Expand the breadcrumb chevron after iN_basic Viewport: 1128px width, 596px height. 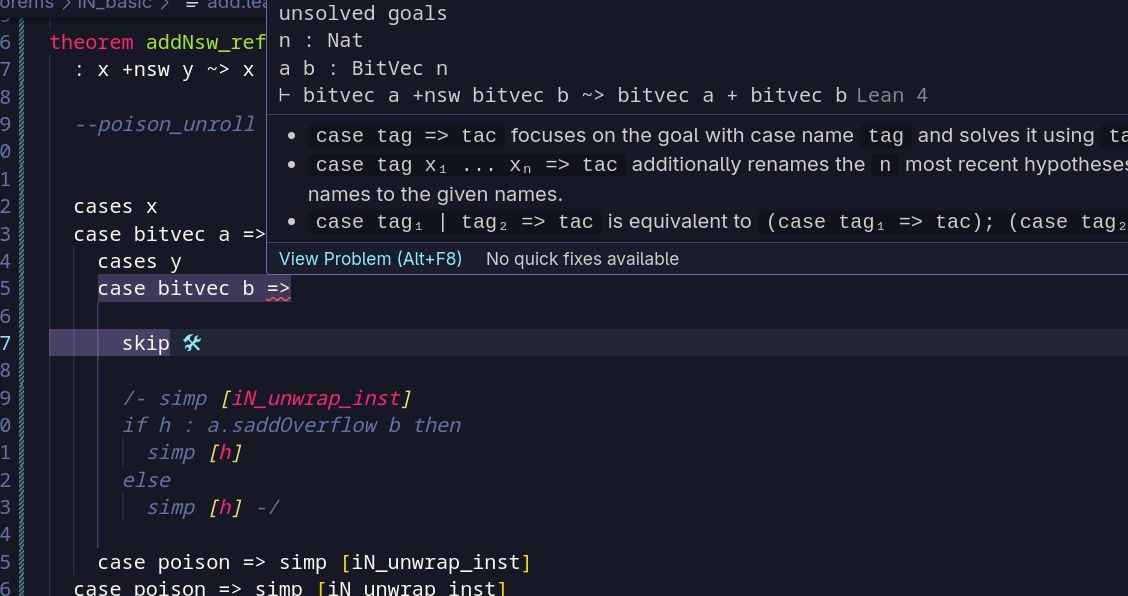166,5
